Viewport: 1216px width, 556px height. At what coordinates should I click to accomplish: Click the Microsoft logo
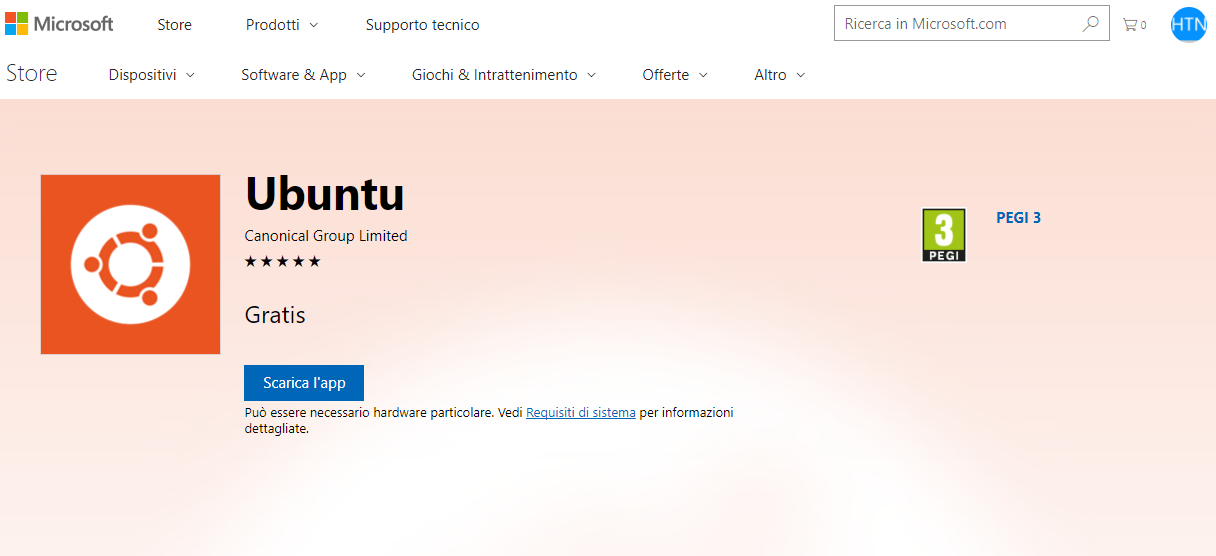pos(59,24)
